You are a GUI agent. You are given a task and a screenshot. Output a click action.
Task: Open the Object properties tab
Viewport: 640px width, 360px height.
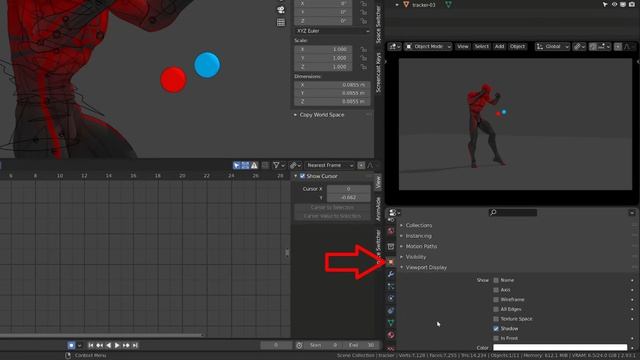coord(391,262)
